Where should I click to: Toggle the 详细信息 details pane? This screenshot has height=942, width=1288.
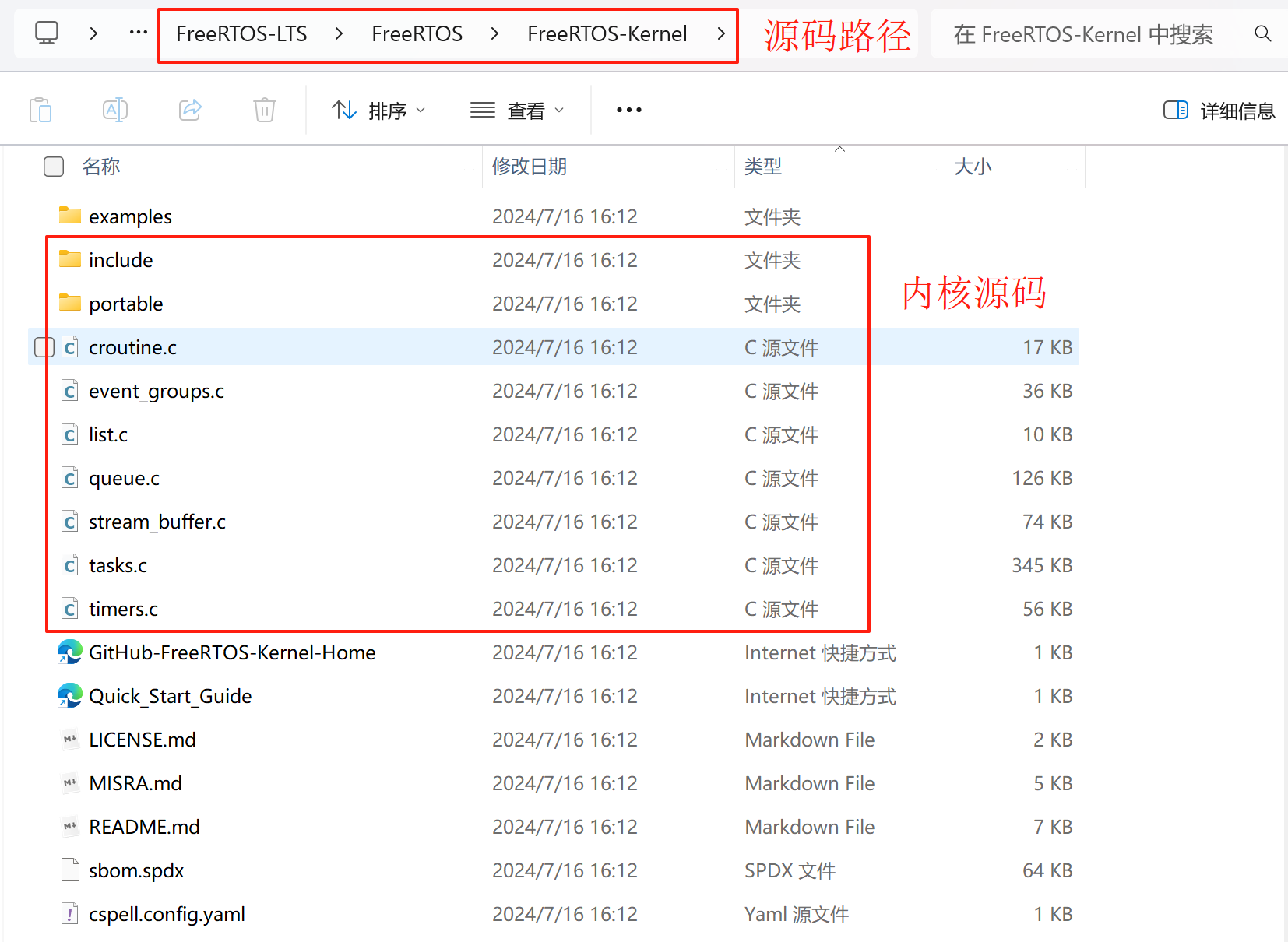[x=1219, y=111]
